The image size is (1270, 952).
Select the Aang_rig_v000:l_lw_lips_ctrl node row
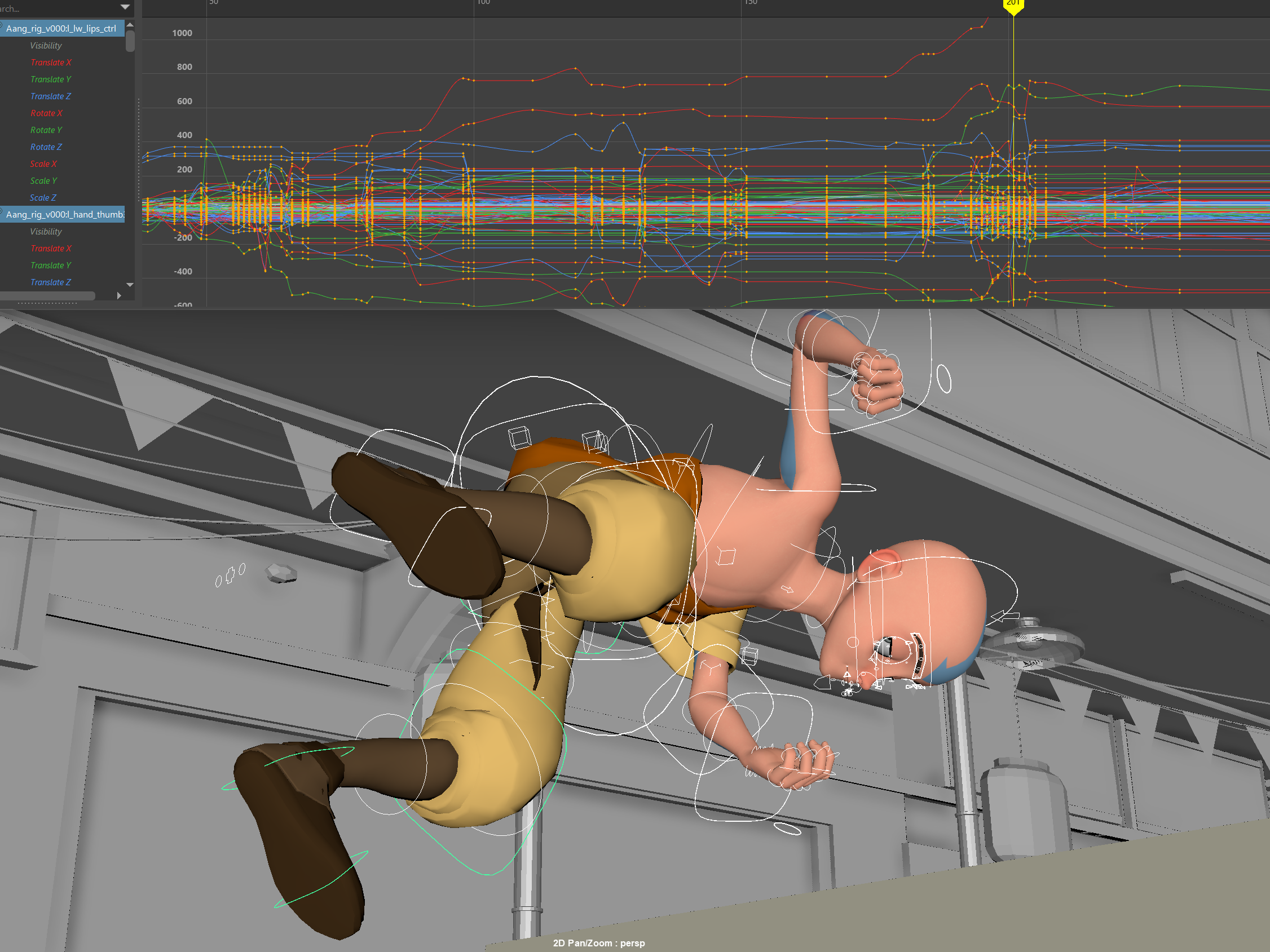point(62,28)
